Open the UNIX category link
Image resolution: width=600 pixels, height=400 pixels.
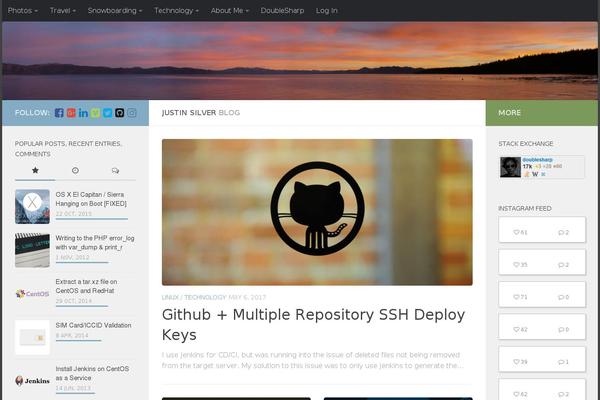click(x=170, y=297)
